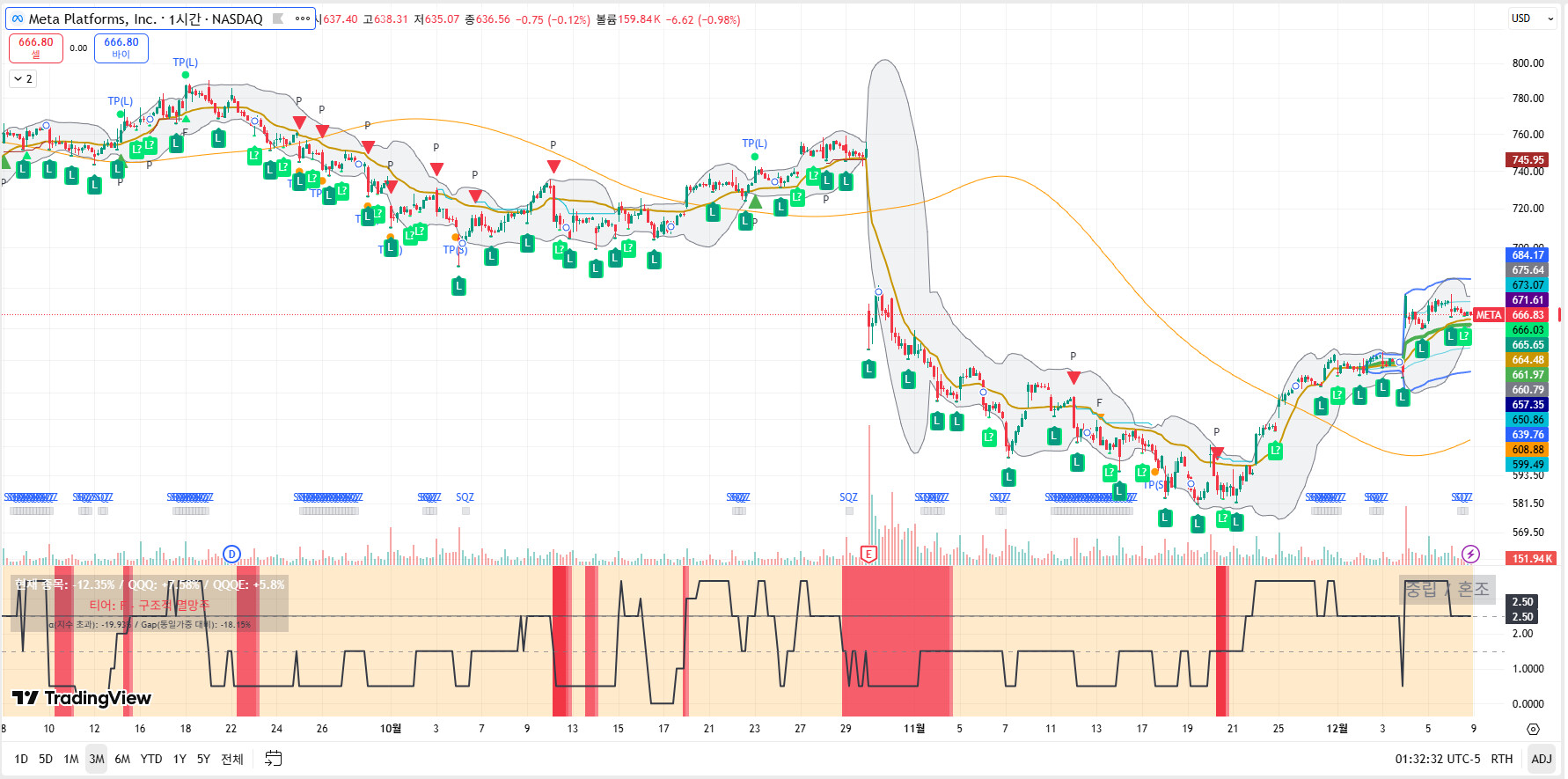Open the go-to-date calendar icon
The height and width of the screenshot is (779, 1568).
pos(274,759)
